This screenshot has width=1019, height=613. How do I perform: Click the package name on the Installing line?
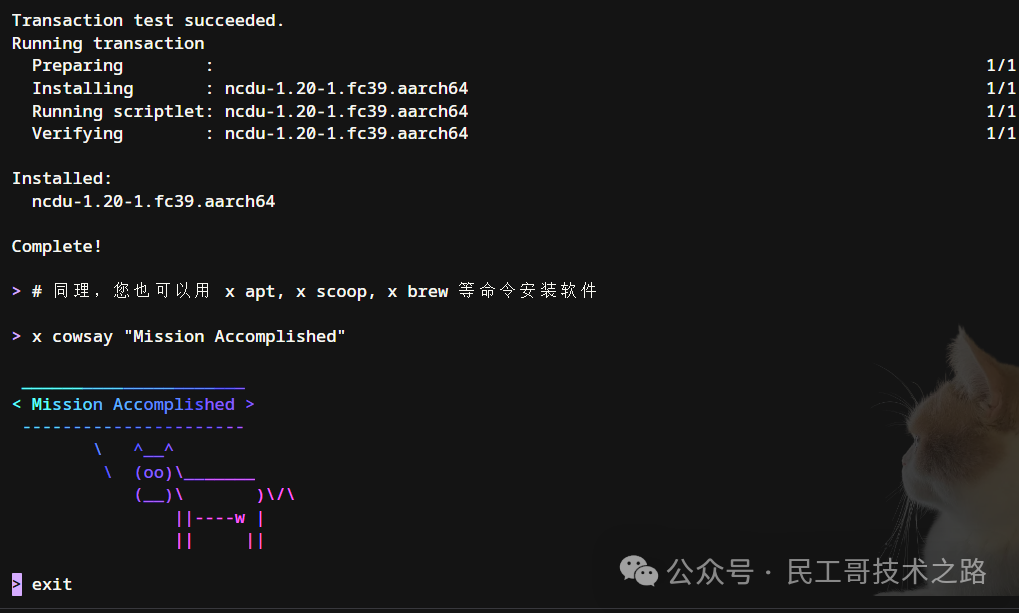pos(346,89)
